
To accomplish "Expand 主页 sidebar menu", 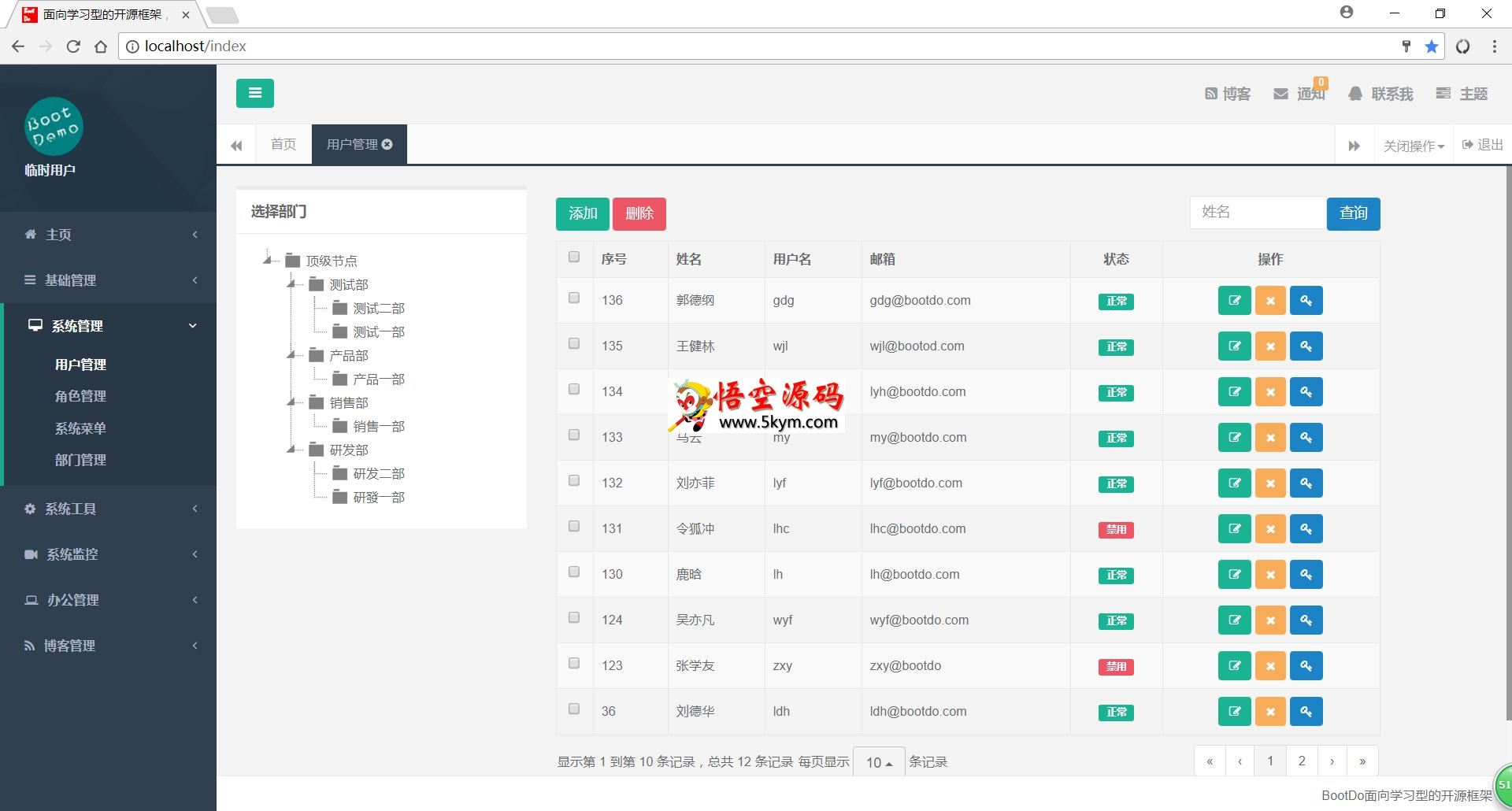I will [x=109, y=235].
